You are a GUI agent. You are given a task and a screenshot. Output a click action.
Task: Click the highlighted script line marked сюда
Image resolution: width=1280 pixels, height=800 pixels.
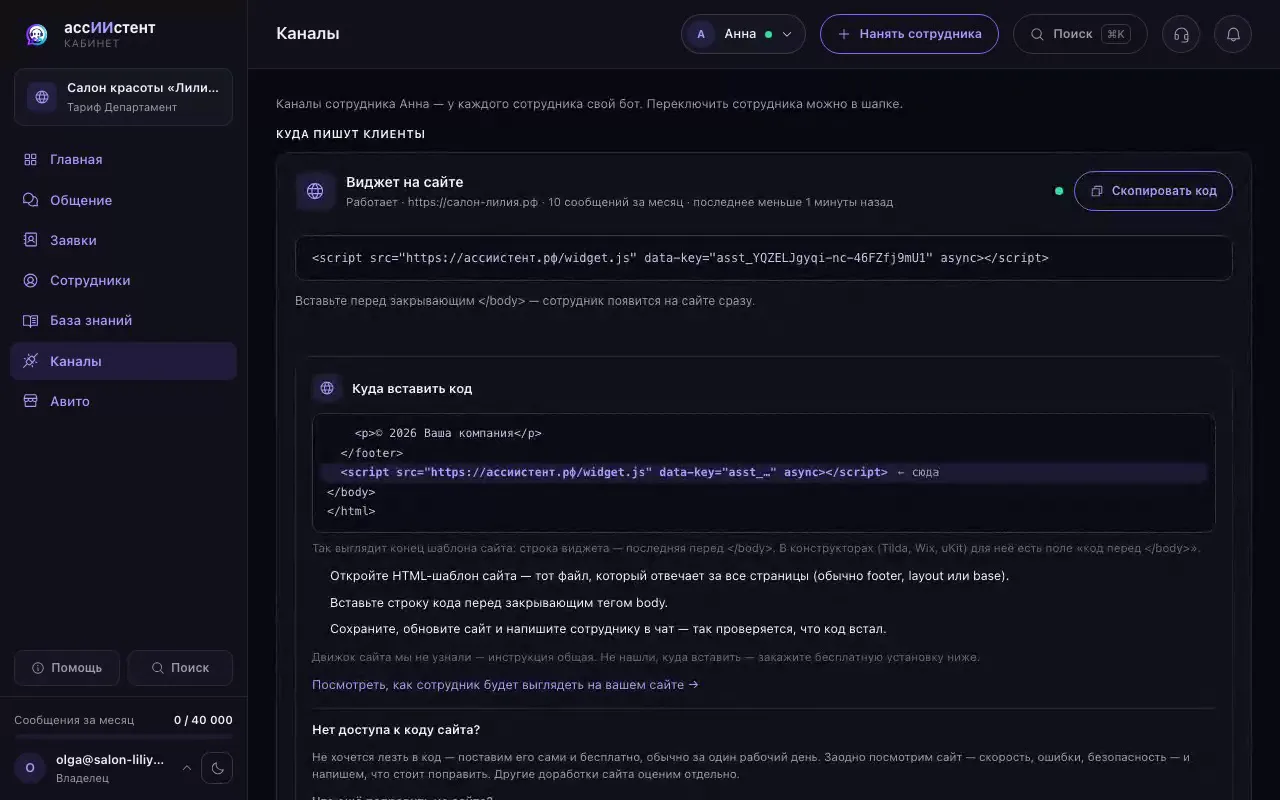[x=764, y=472]
